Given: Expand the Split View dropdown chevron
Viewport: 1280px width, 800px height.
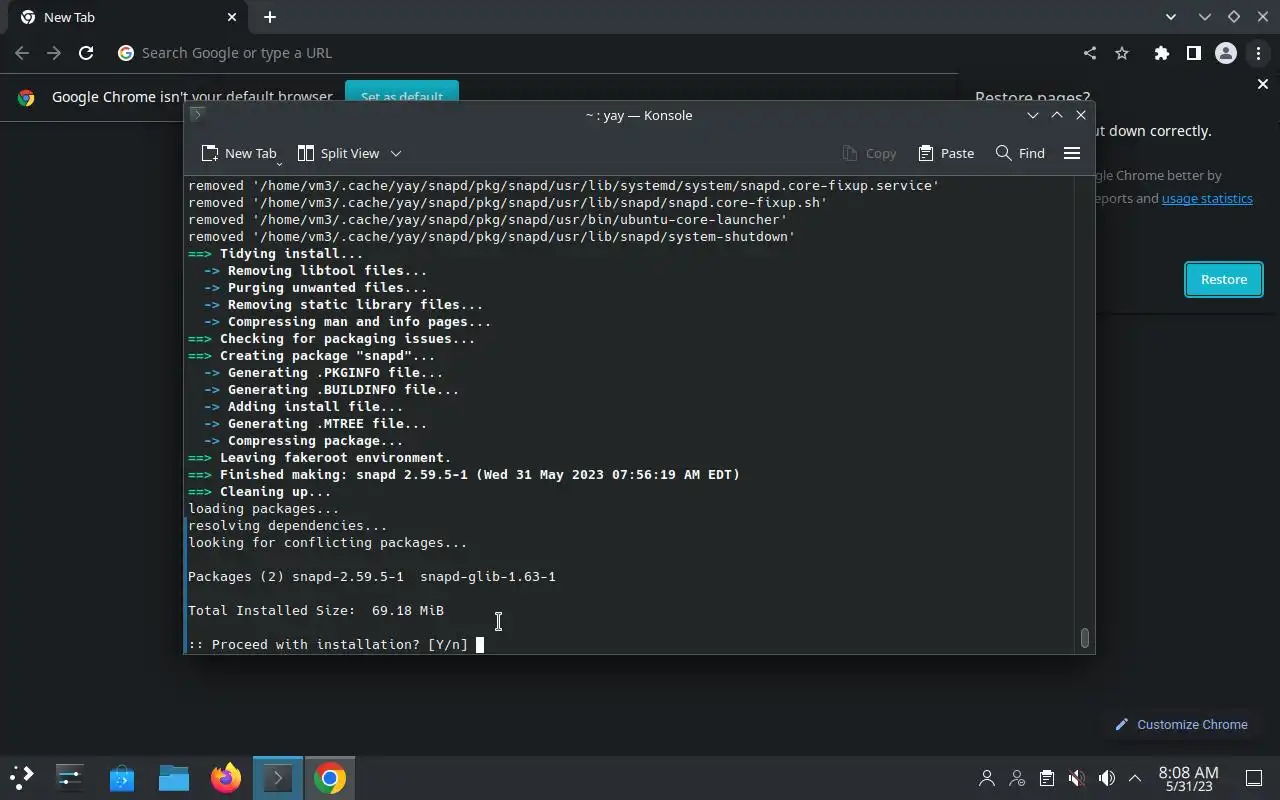Looking at the screenshot, I should (x=396, y=153).
